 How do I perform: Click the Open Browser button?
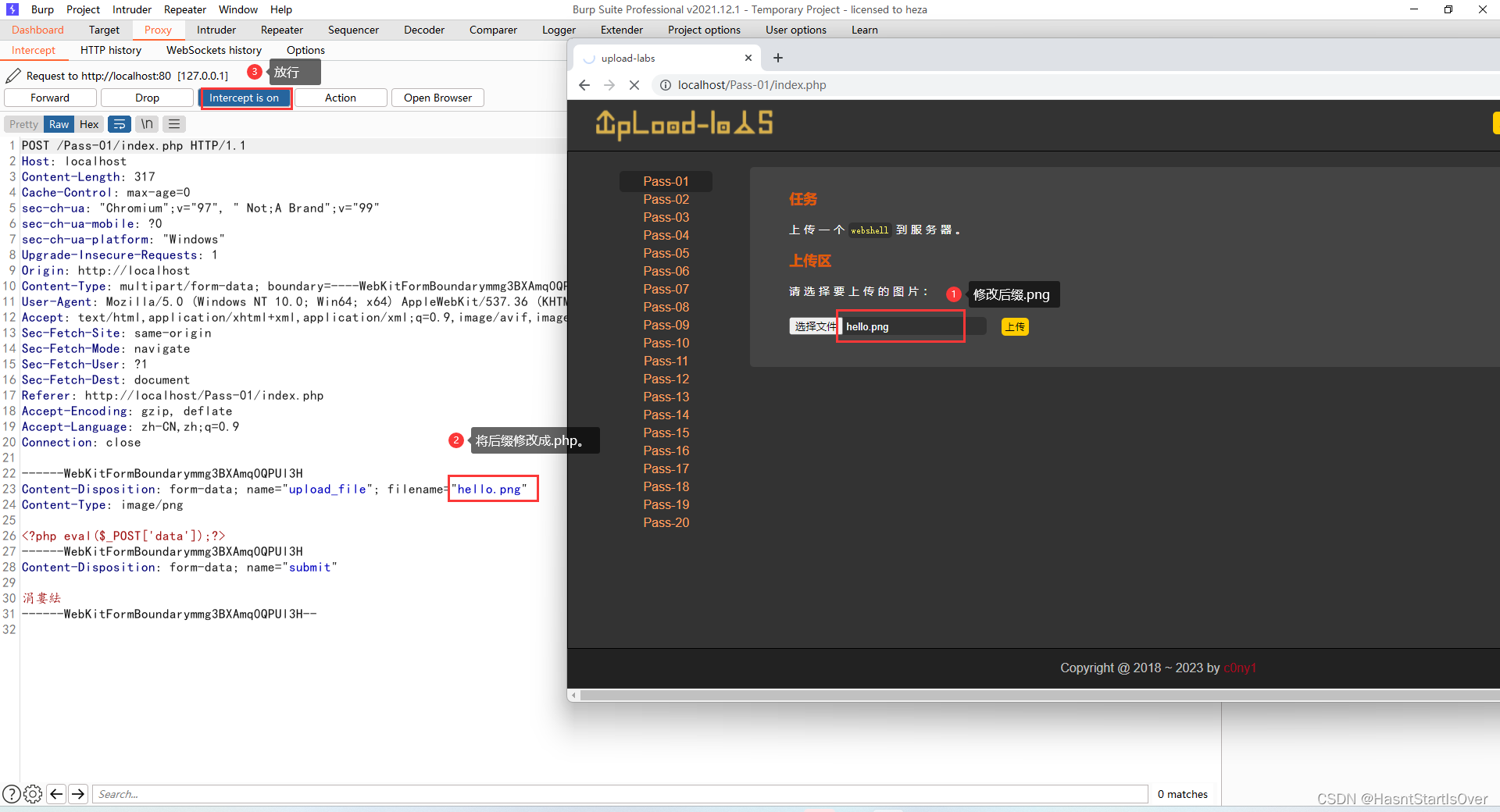(x=437, y=98)
